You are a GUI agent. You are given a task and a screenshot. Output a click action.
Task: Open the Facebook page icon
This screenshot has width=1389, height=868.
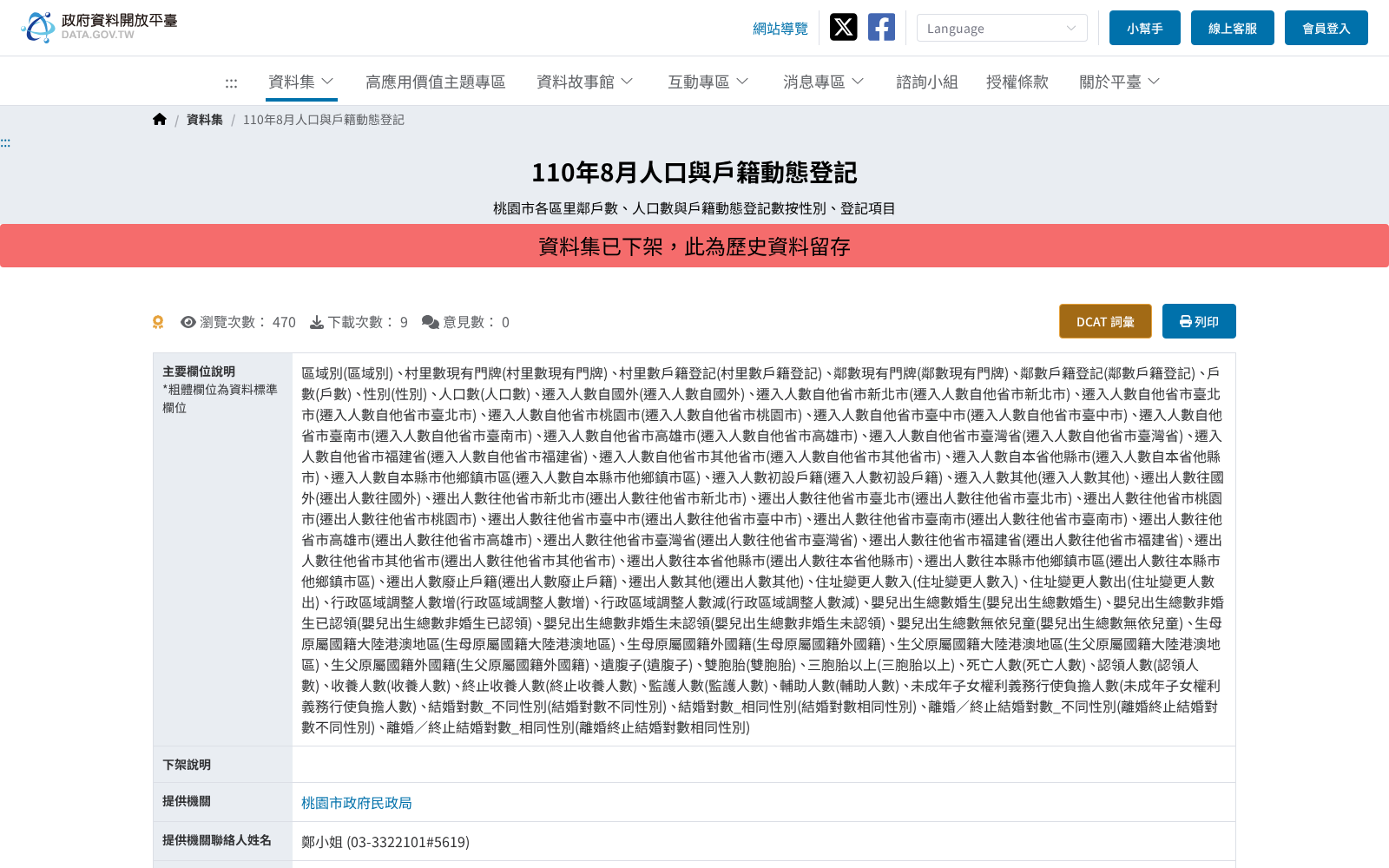coord(881,27)
